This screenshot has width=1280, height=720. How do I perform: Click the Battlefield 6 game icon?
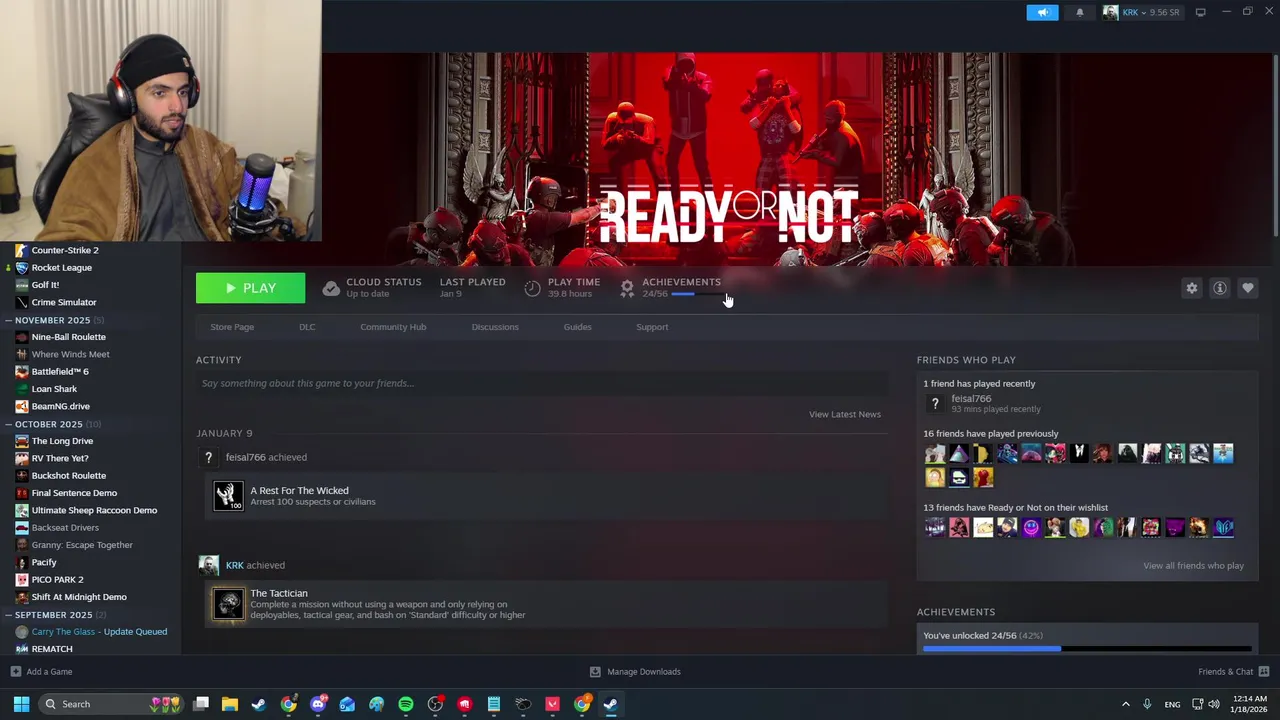(22, 371)
